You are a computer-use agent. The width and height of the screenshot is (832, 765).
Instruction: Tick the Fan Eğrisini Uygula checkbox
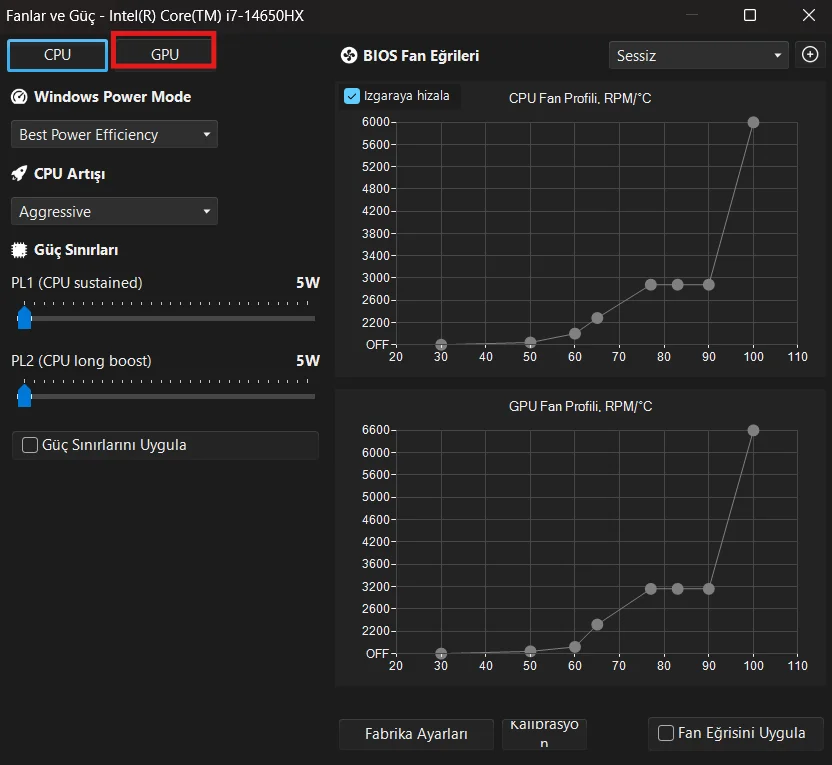[x=666, y=733]
